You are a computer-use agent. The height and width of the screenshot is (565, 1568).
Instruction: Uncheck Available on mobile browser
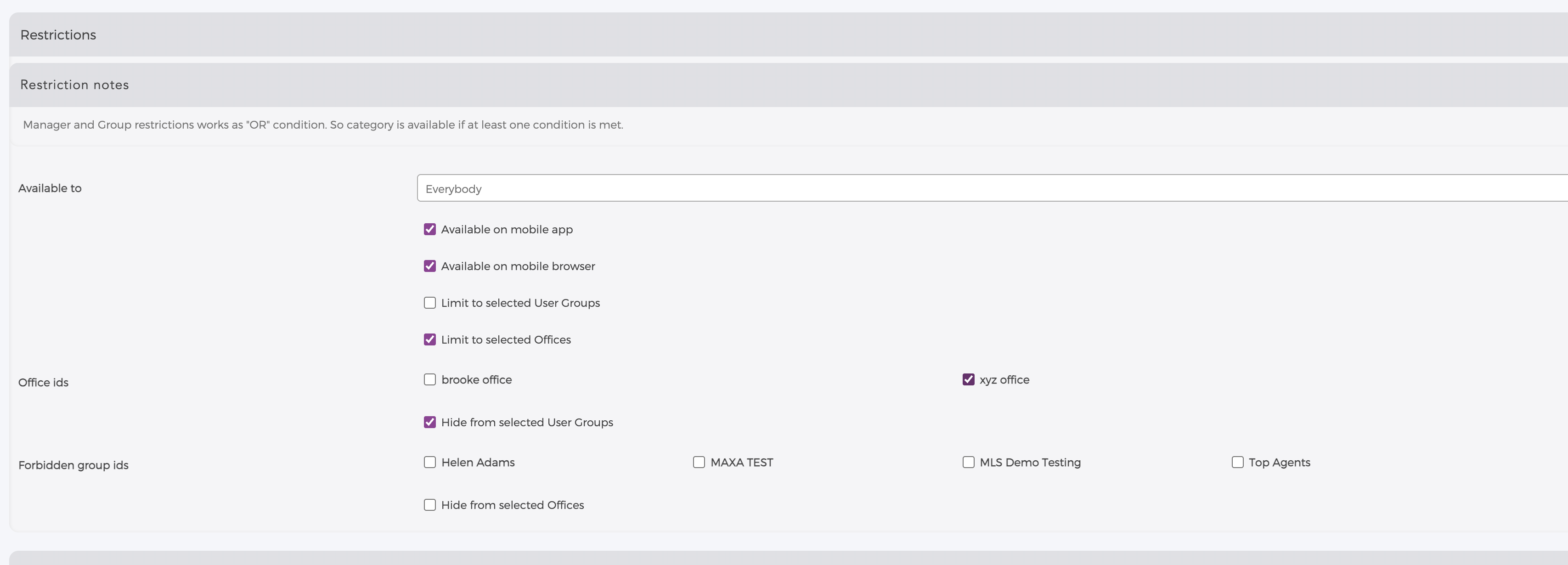pyautogui.click(x=430, y=266)
